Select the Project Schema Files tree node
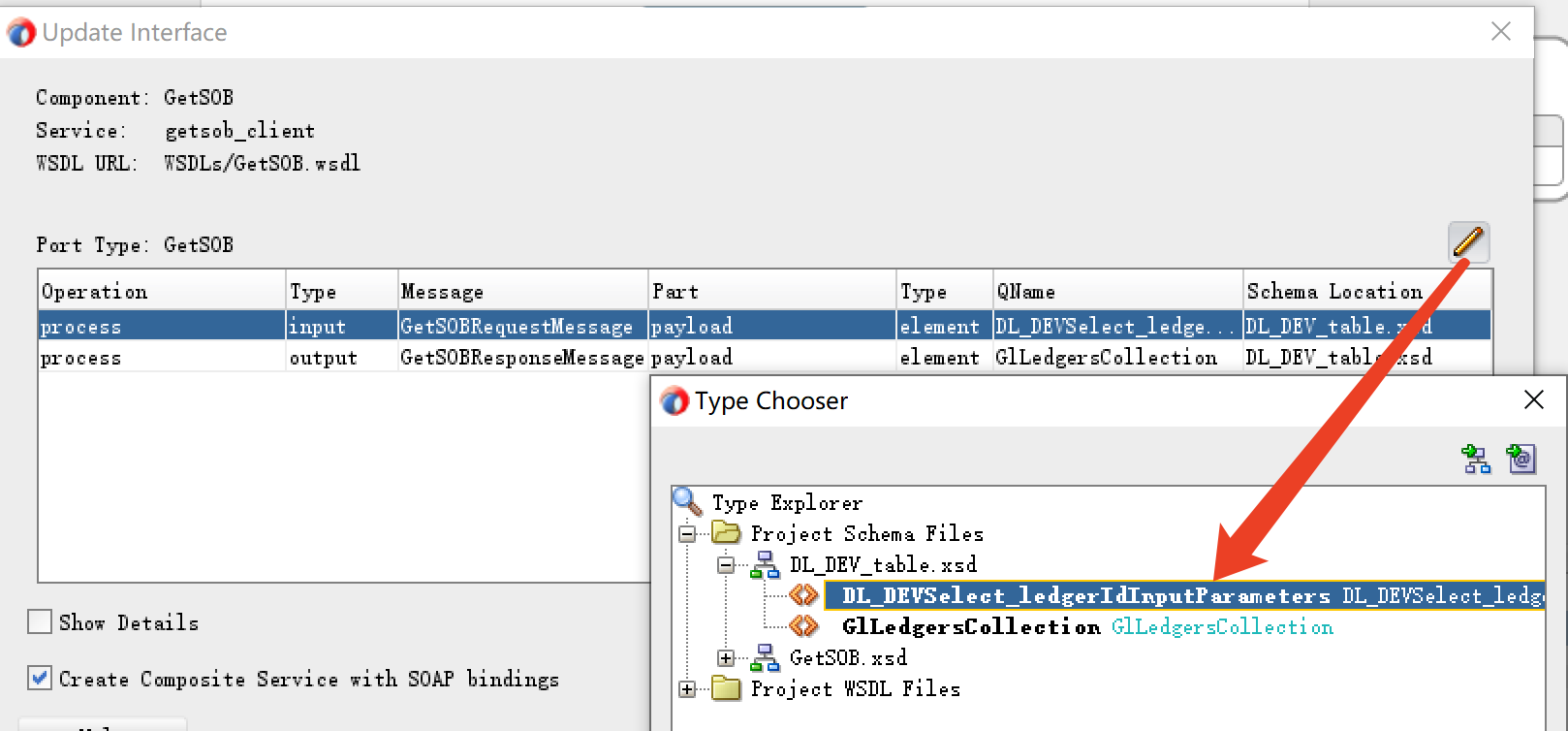 coord(866,533)
